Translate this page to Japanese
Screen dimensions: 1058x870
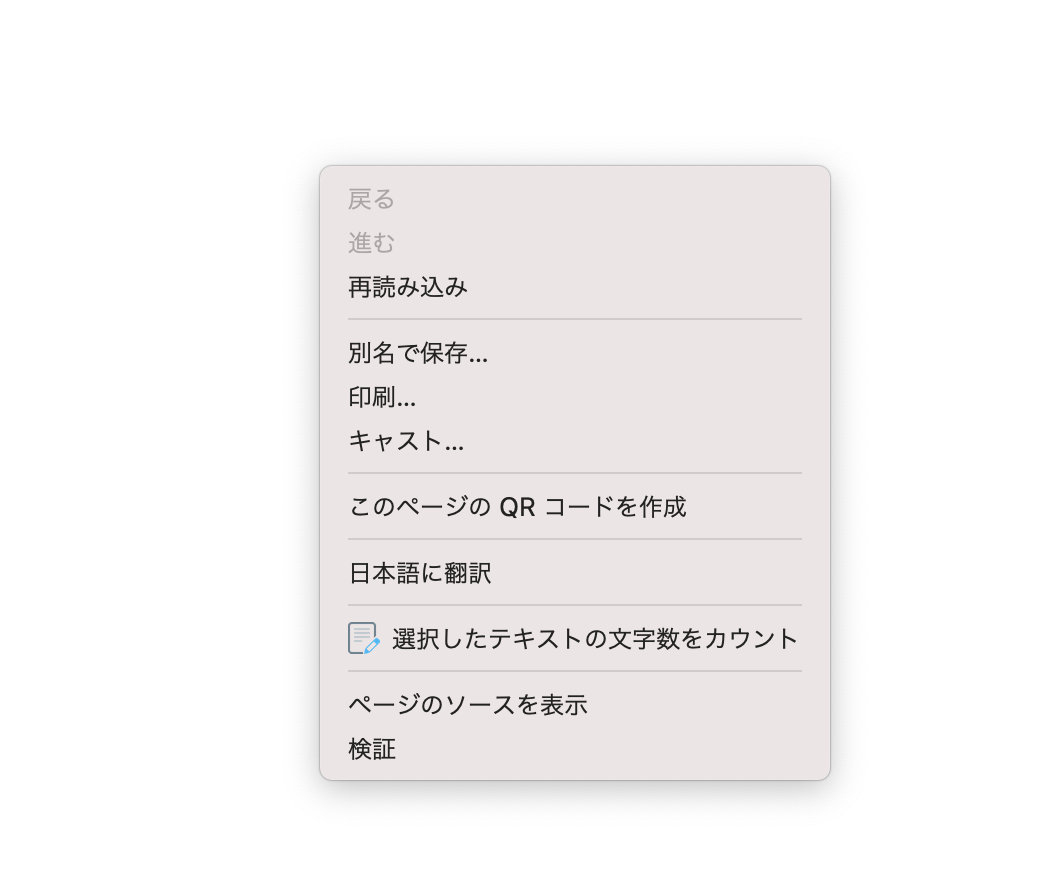[x=420, y=573]
